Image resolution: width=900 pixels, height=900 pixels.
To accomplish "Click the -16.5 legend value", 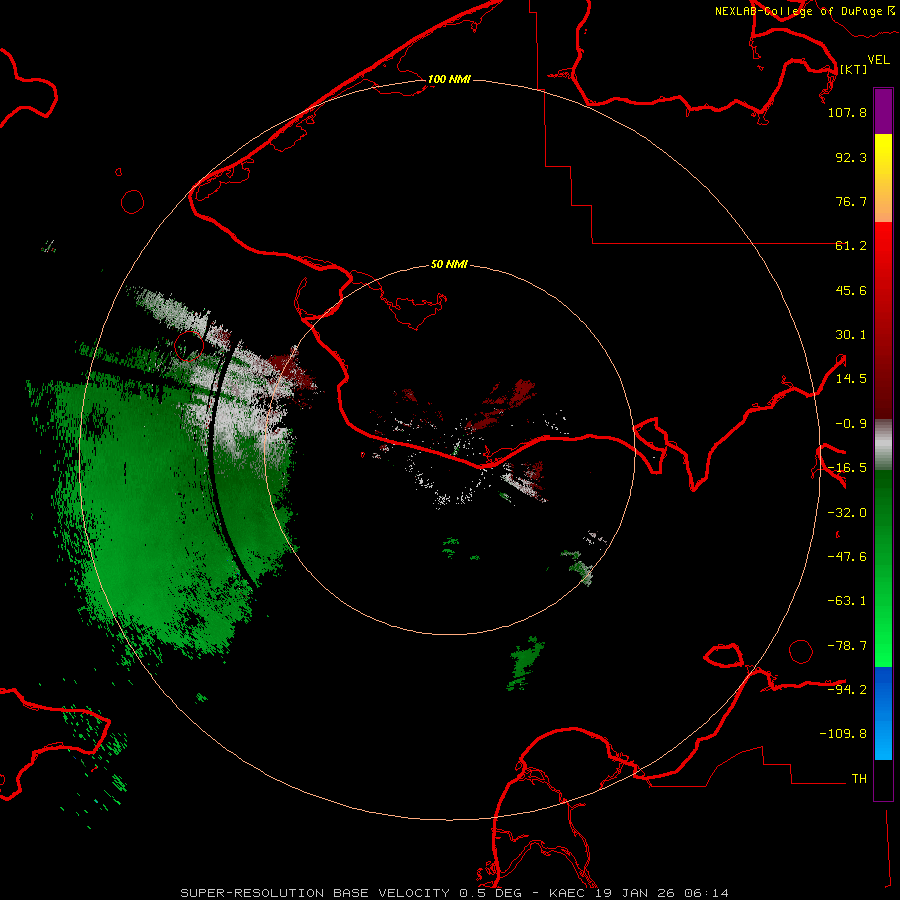I will click(x=847, y=468).
